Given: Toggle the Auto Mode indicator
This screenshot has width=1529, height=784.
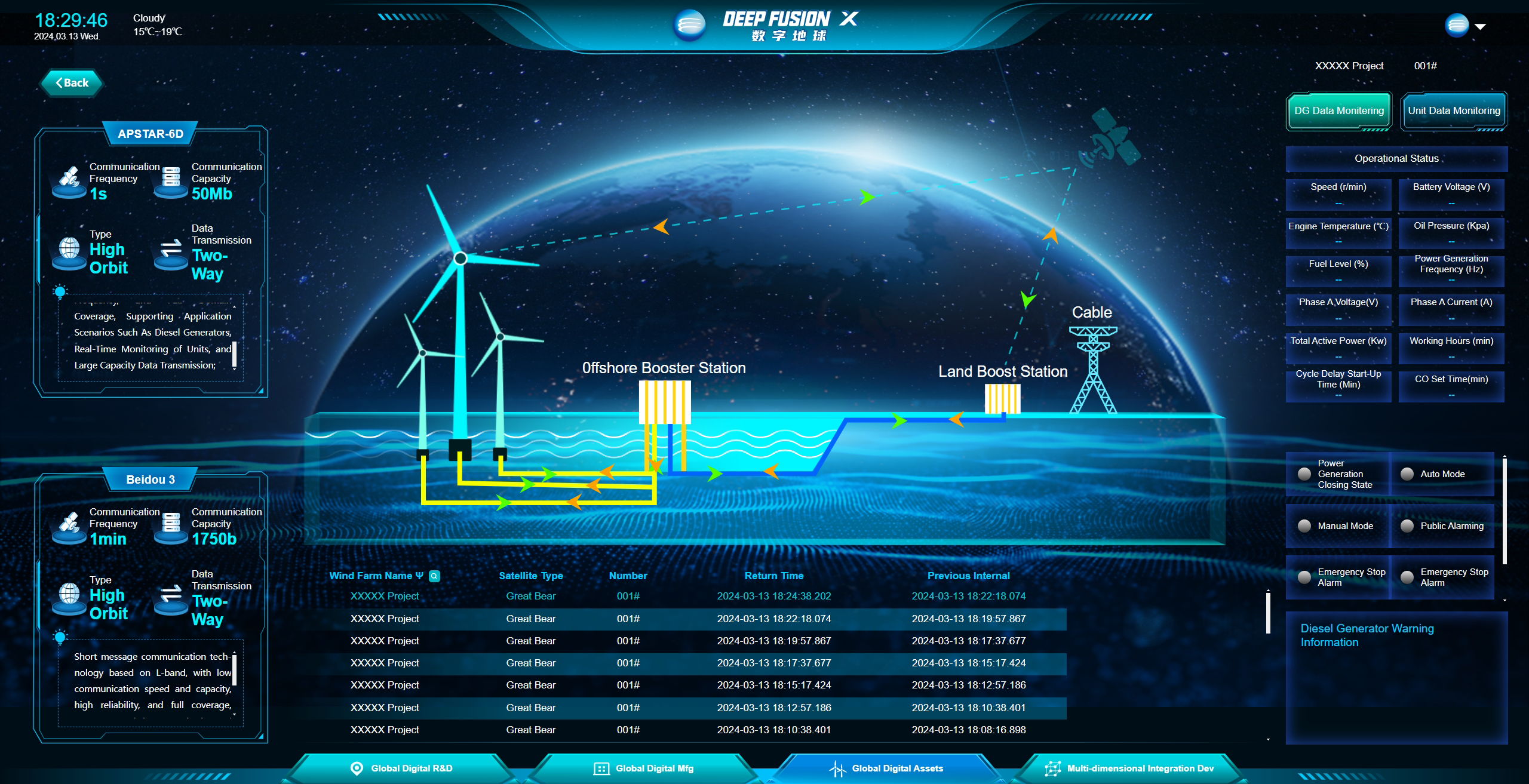Looking at the screenshot, I should 1407,474.
